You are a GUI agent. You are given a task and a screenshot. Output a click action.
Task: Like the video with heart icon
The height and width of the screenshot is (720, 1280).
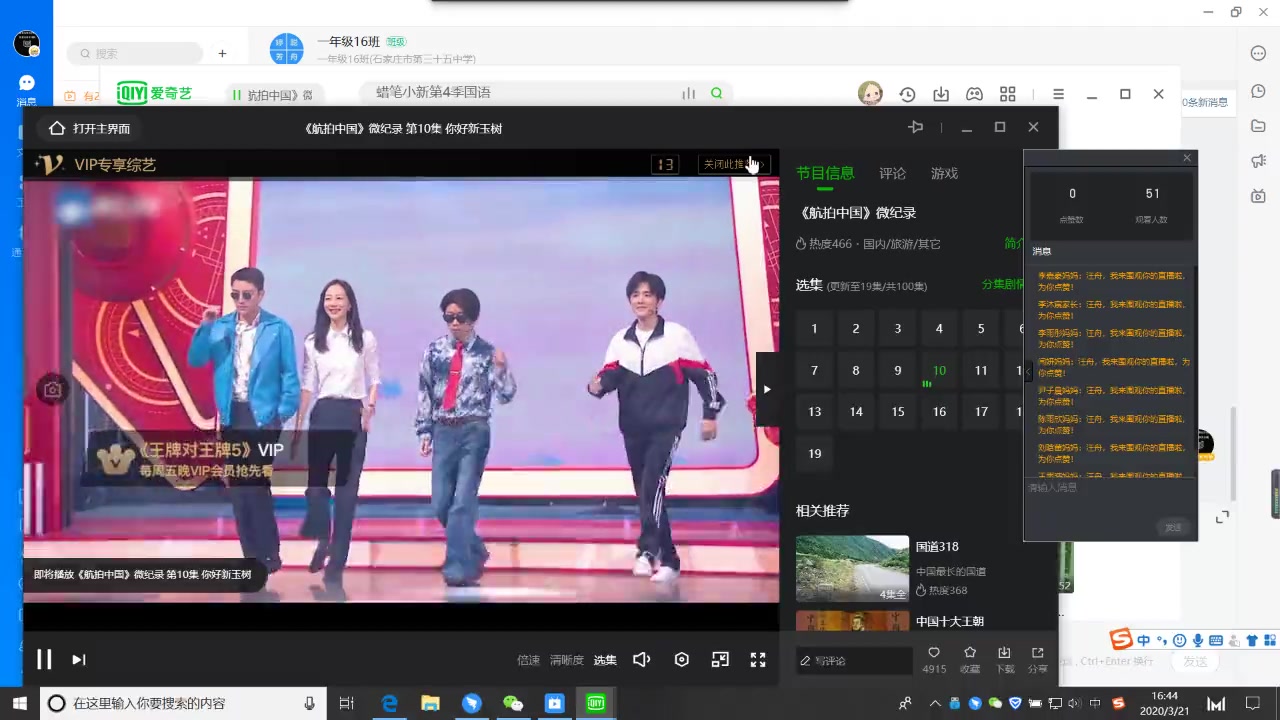pos(934,653)
